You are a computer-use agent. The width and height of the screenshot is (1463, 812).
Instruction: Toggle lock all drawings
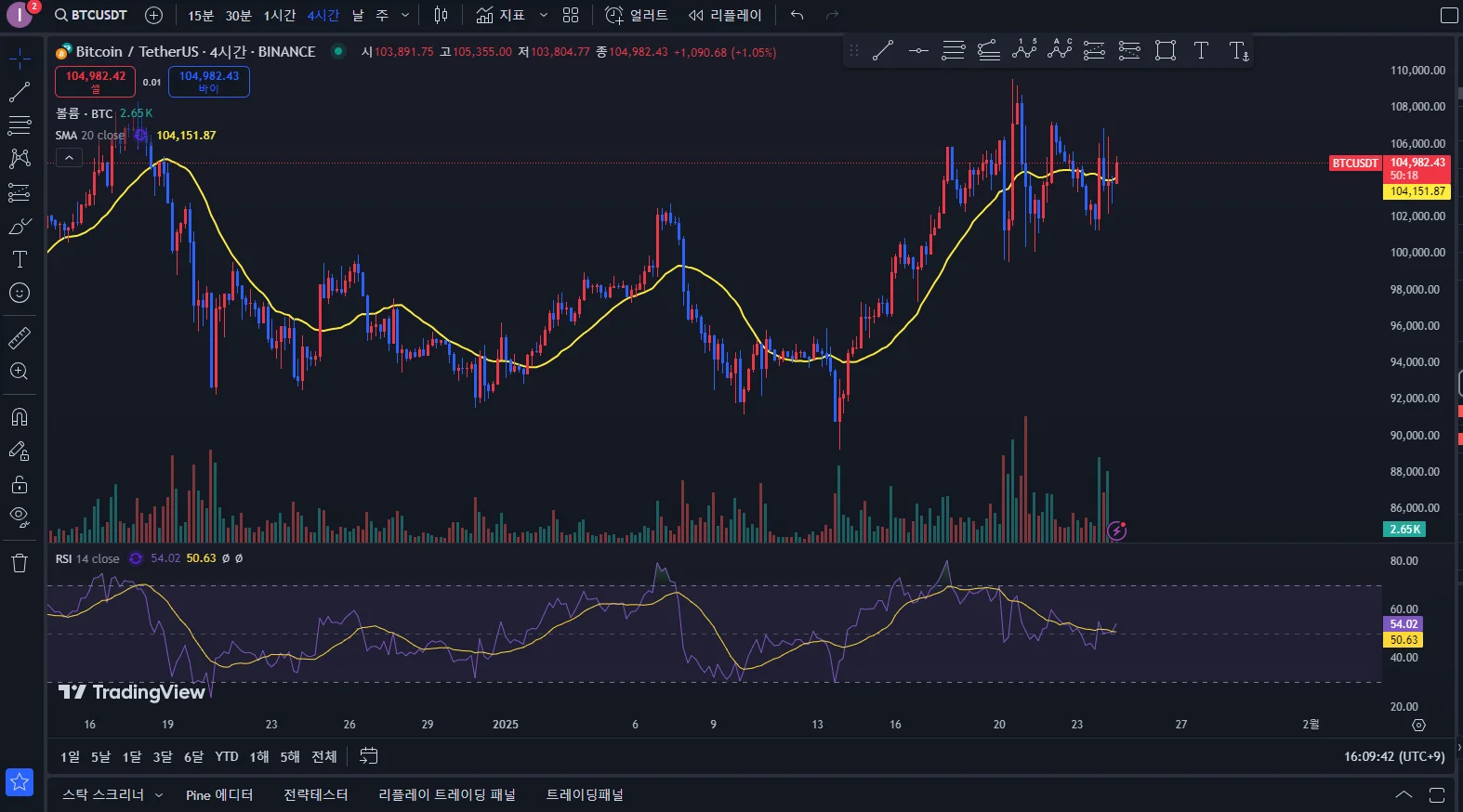coord(20,484)
